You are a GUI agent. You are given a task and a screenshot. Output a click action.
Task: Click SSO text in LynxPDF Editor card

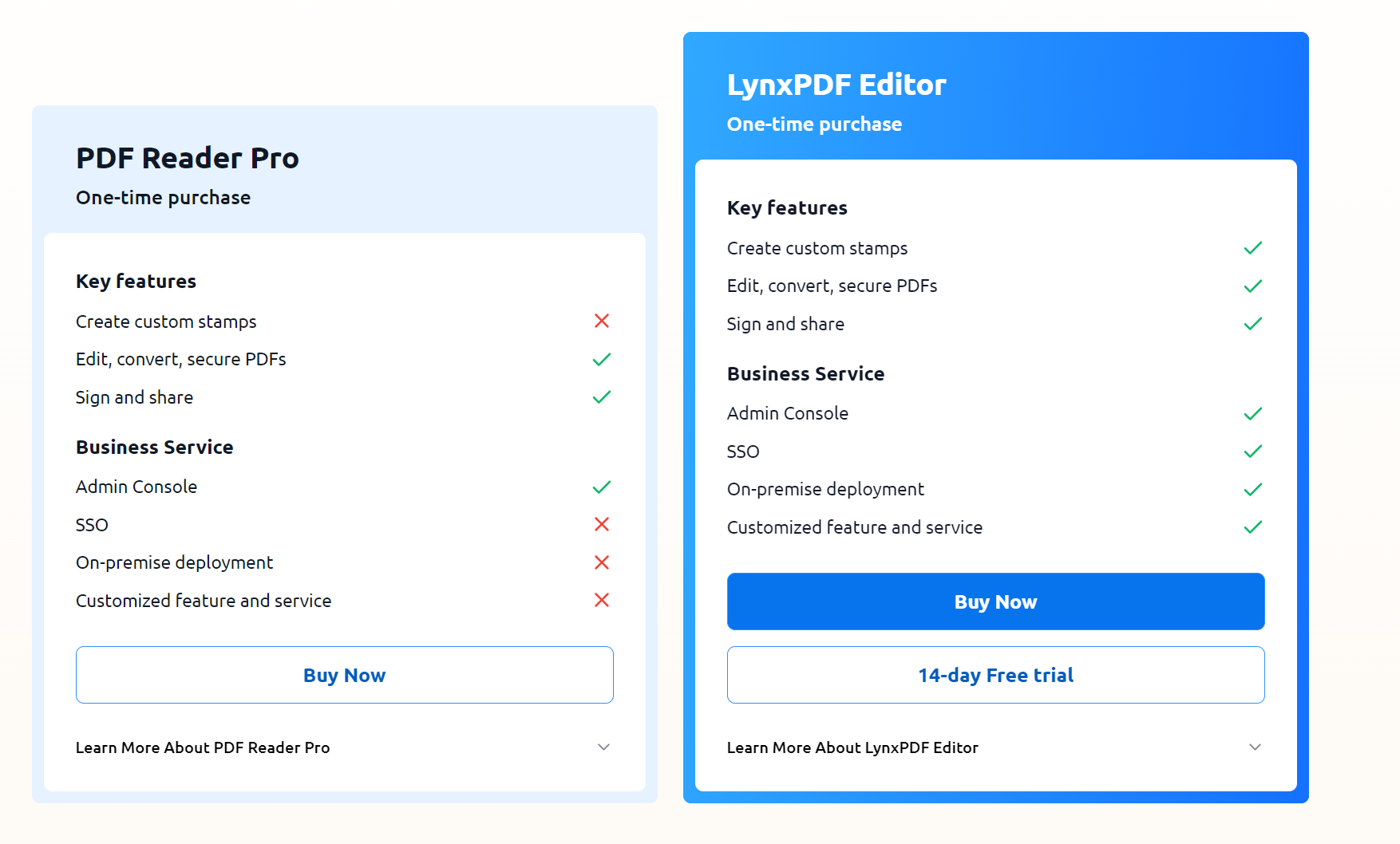coord(743,452)
